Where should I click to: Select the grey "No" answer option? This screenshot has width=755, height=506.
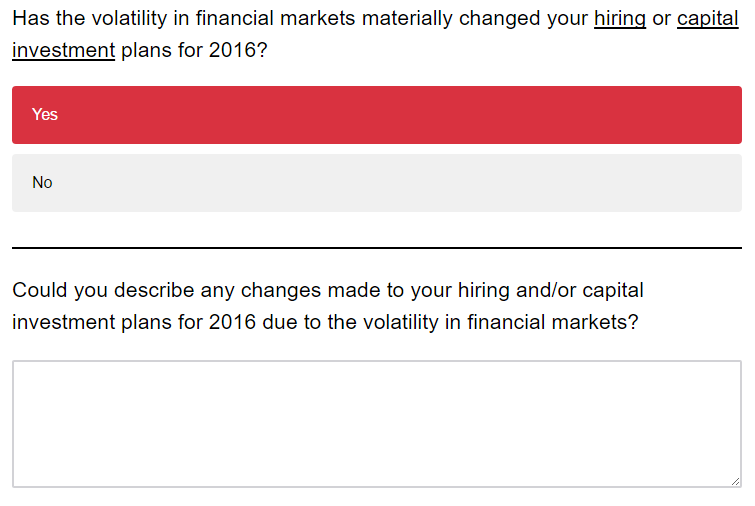click(x=377, y=183)
